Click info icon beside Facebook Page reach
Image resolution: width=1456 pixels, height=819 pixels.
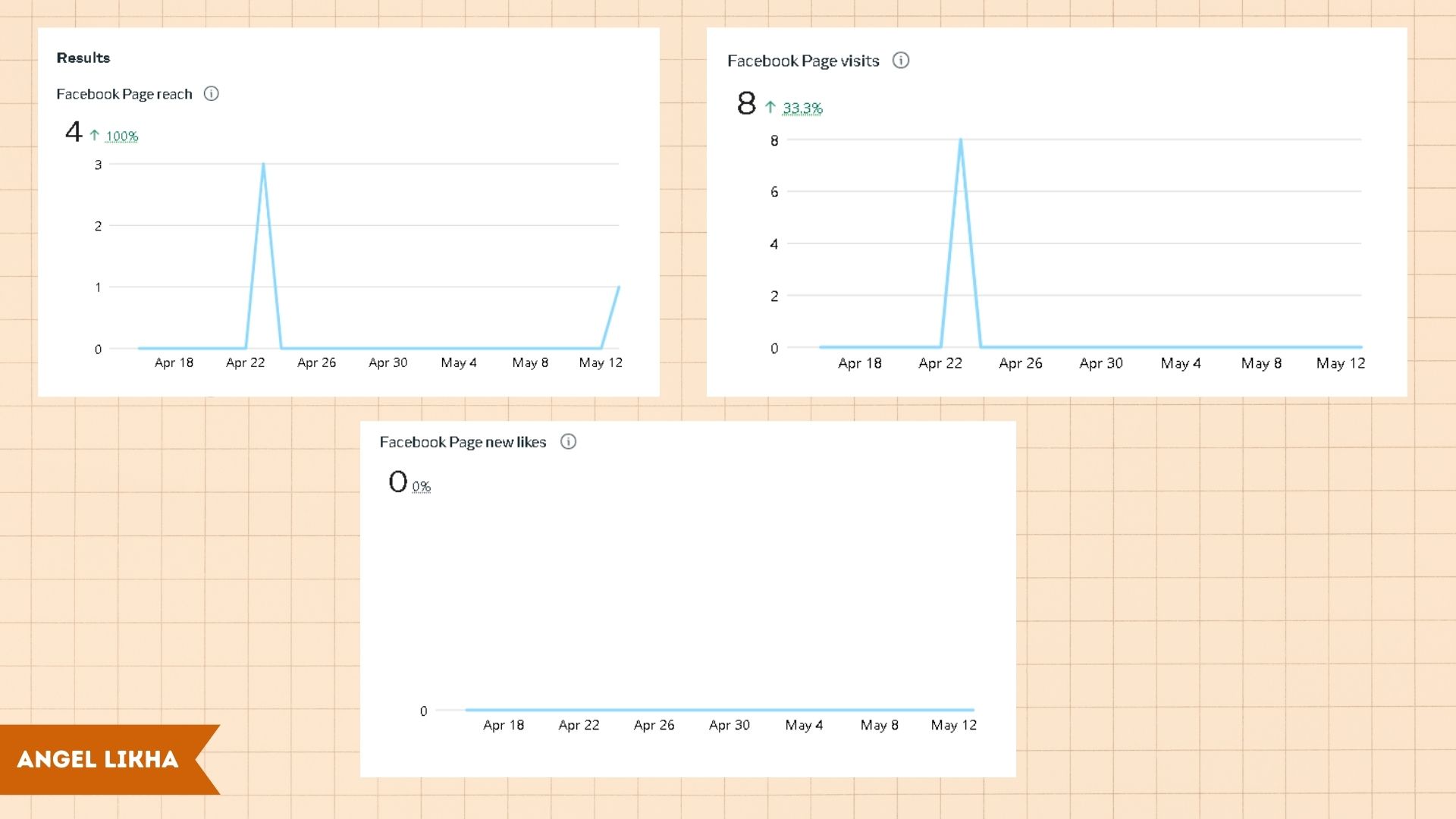[x=212, y=94]
